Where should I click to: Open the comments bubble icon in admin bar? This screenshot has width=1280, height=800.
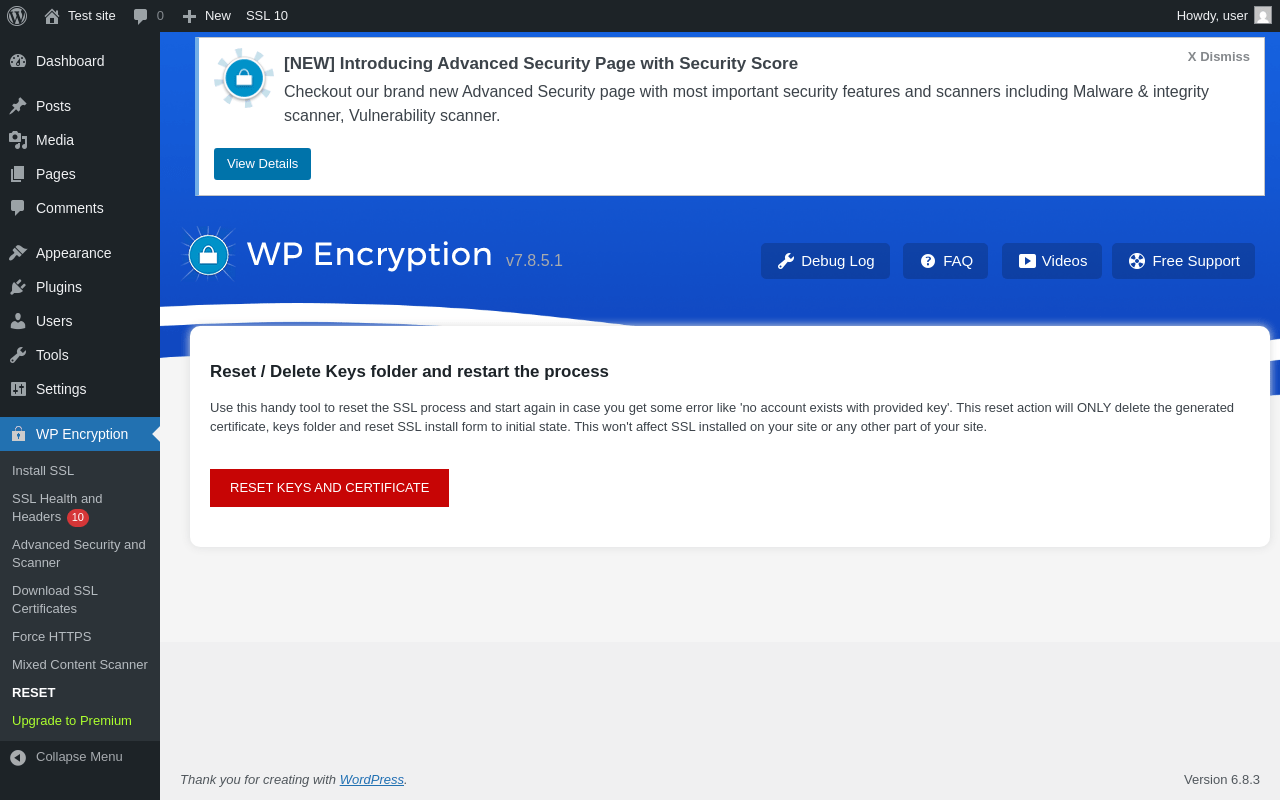(x=141, y=16)
